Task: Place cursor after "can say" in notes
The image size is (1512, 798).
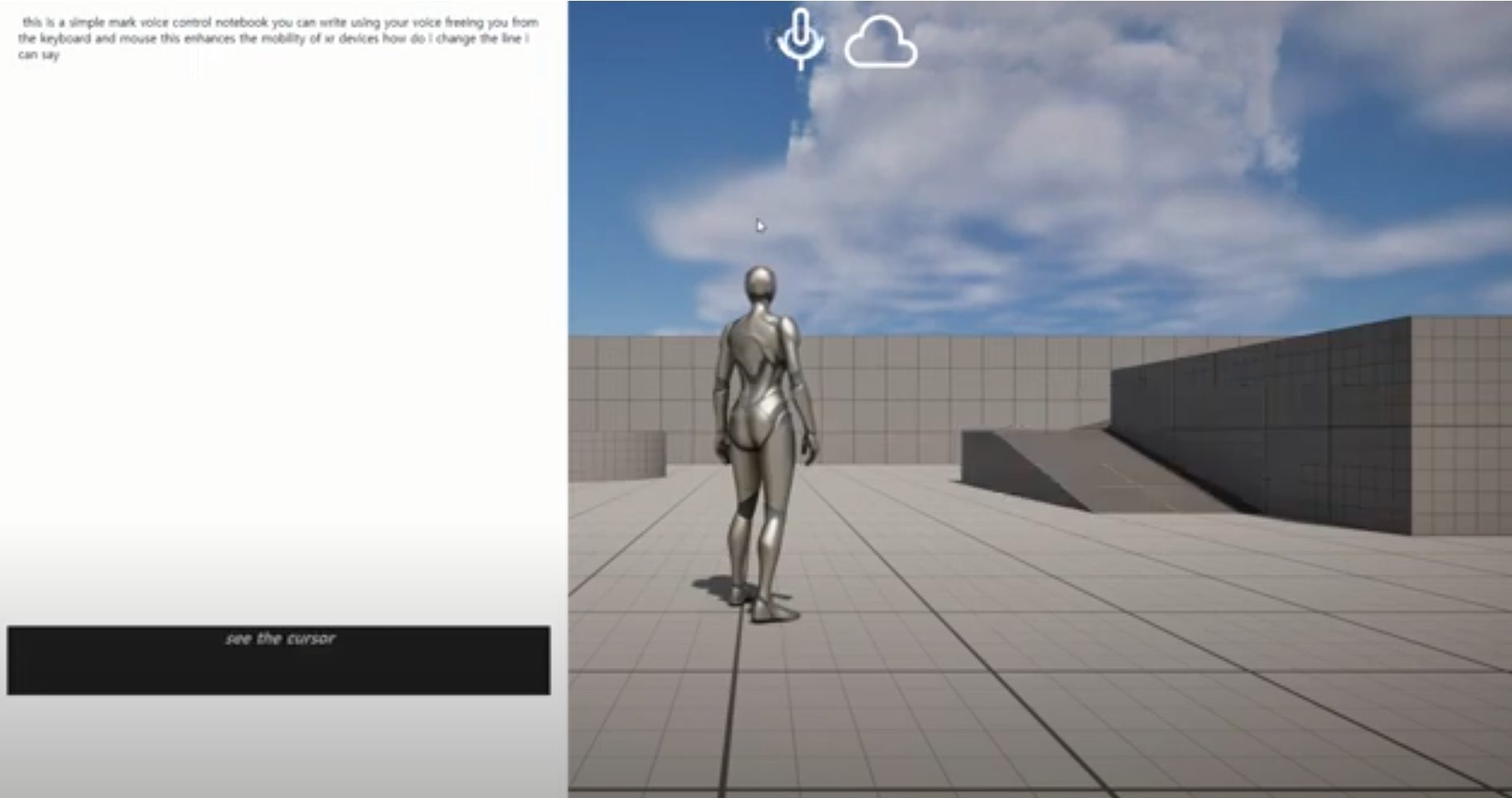Action: point(61,55)
